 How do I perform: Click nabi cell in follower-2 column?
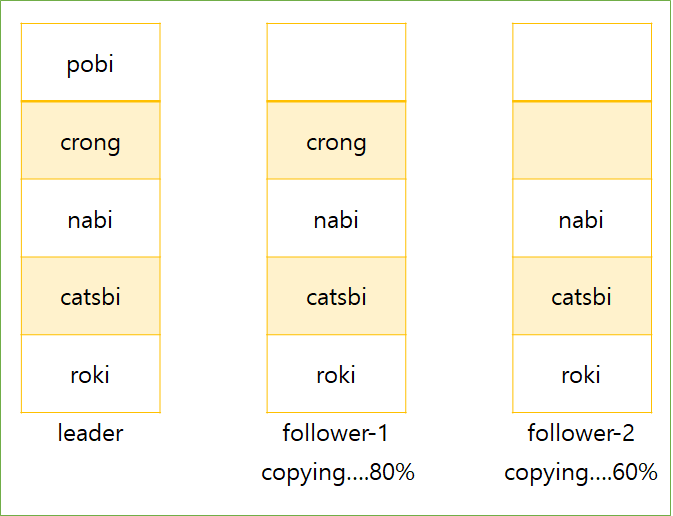tap(582, 218)
